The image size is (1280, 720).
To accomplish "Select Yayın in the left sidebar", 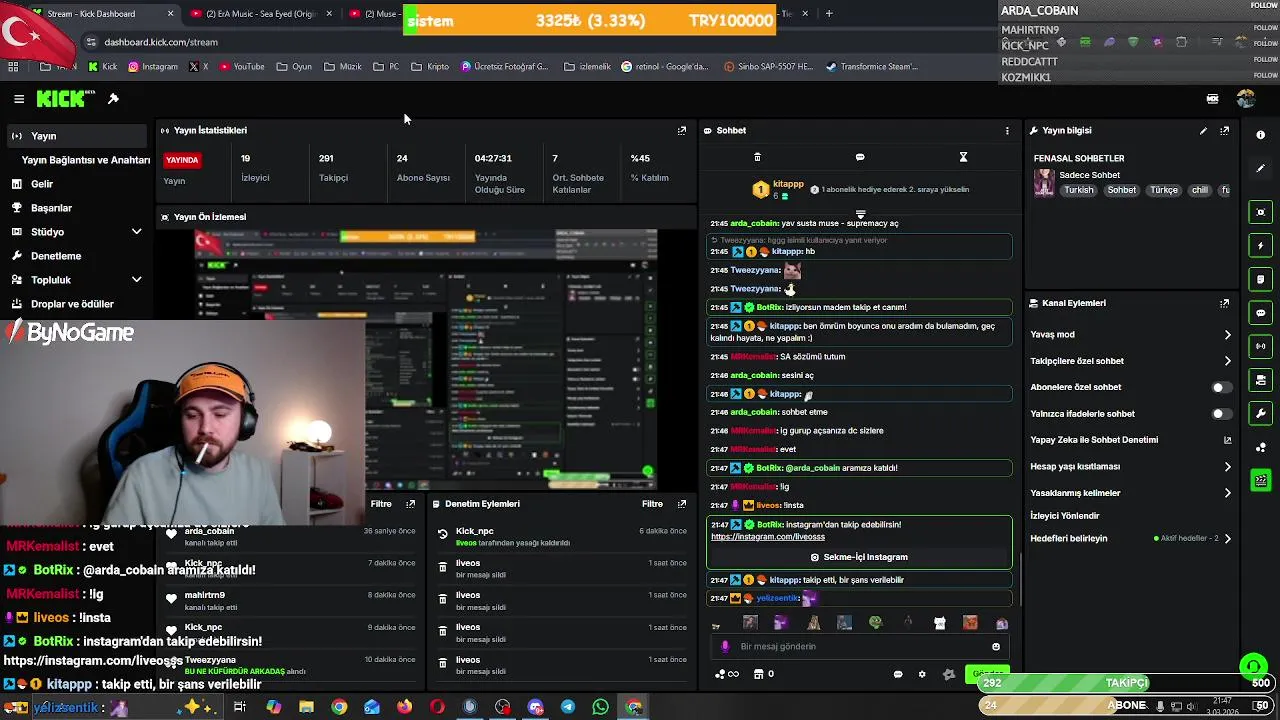I will point(78,136).
